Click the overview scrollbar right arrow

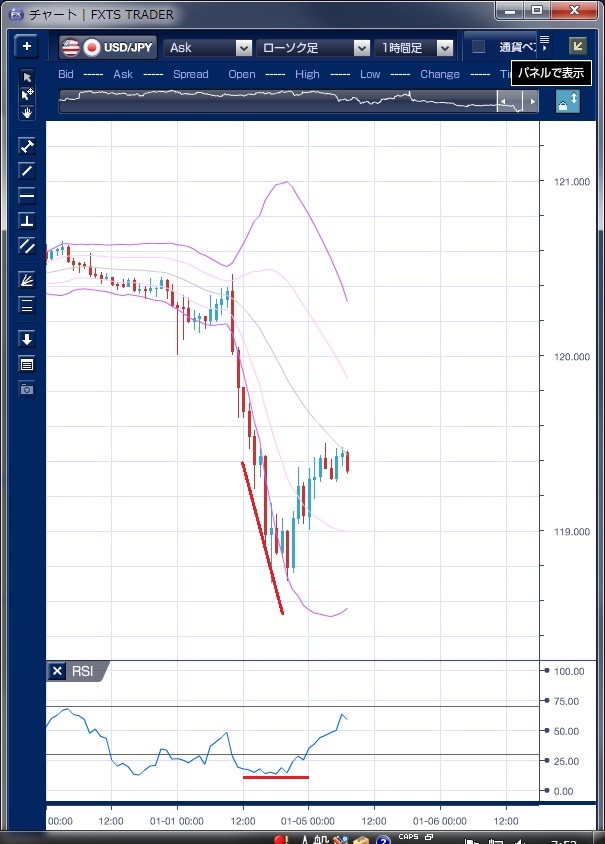pyautogui.click(x=533, y=102)
